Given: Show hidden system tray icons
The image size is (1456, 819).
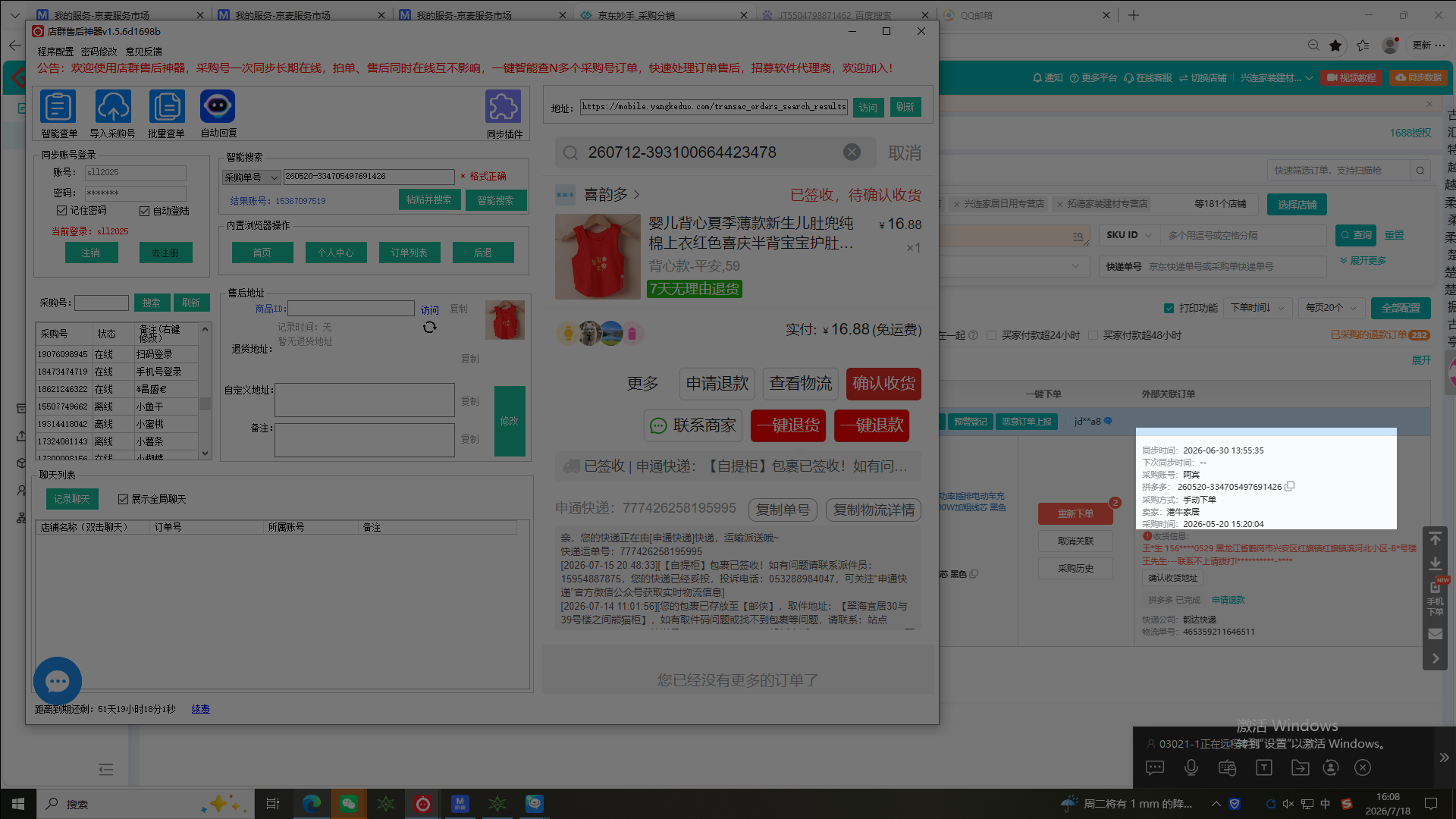Looking at the screenshot, I should click(x=1216, y=804).
